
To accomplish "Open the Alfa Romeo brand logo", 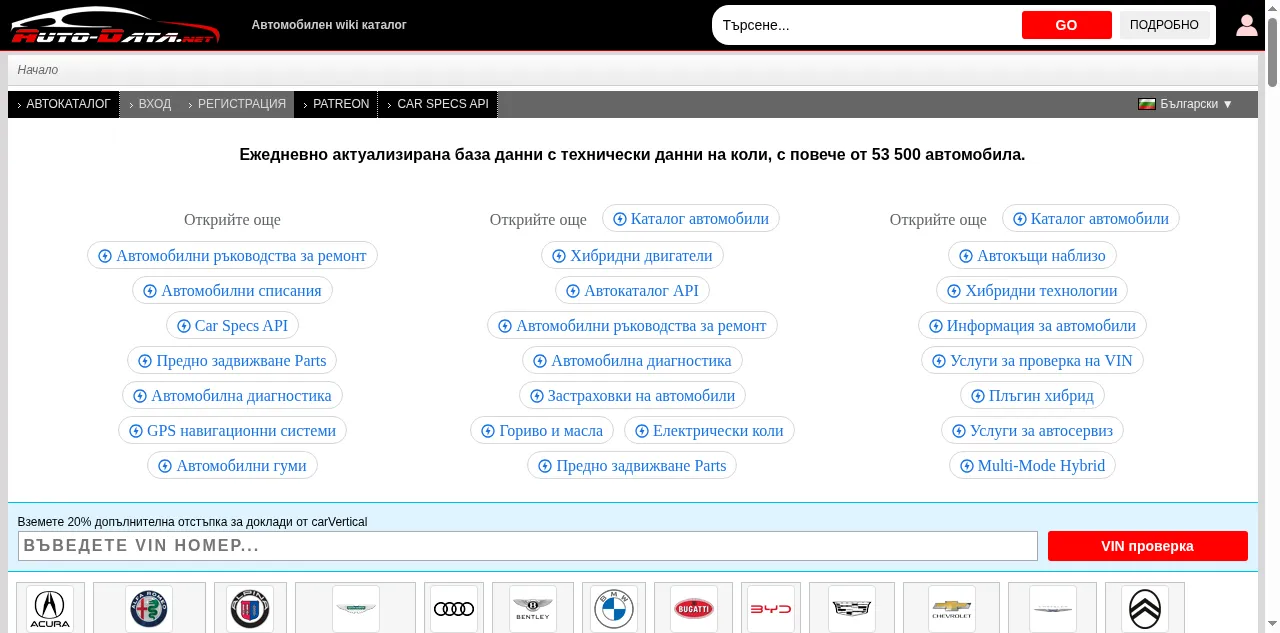I will [x=149, y=609].
